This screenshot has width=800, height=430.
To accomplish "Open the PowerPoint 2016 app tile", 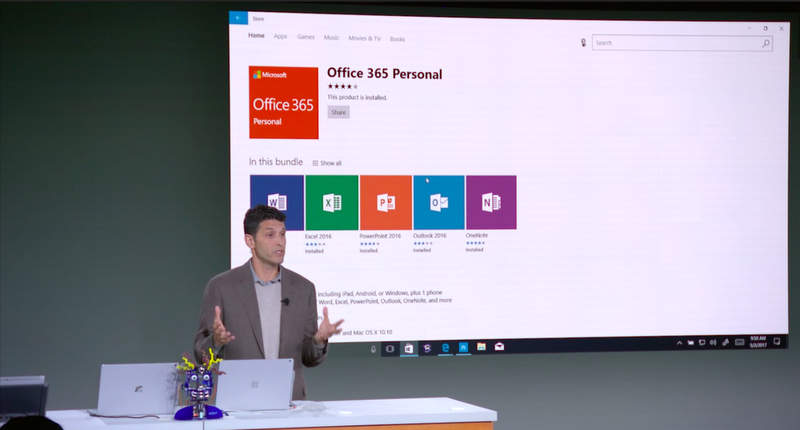I will point(386,203).
